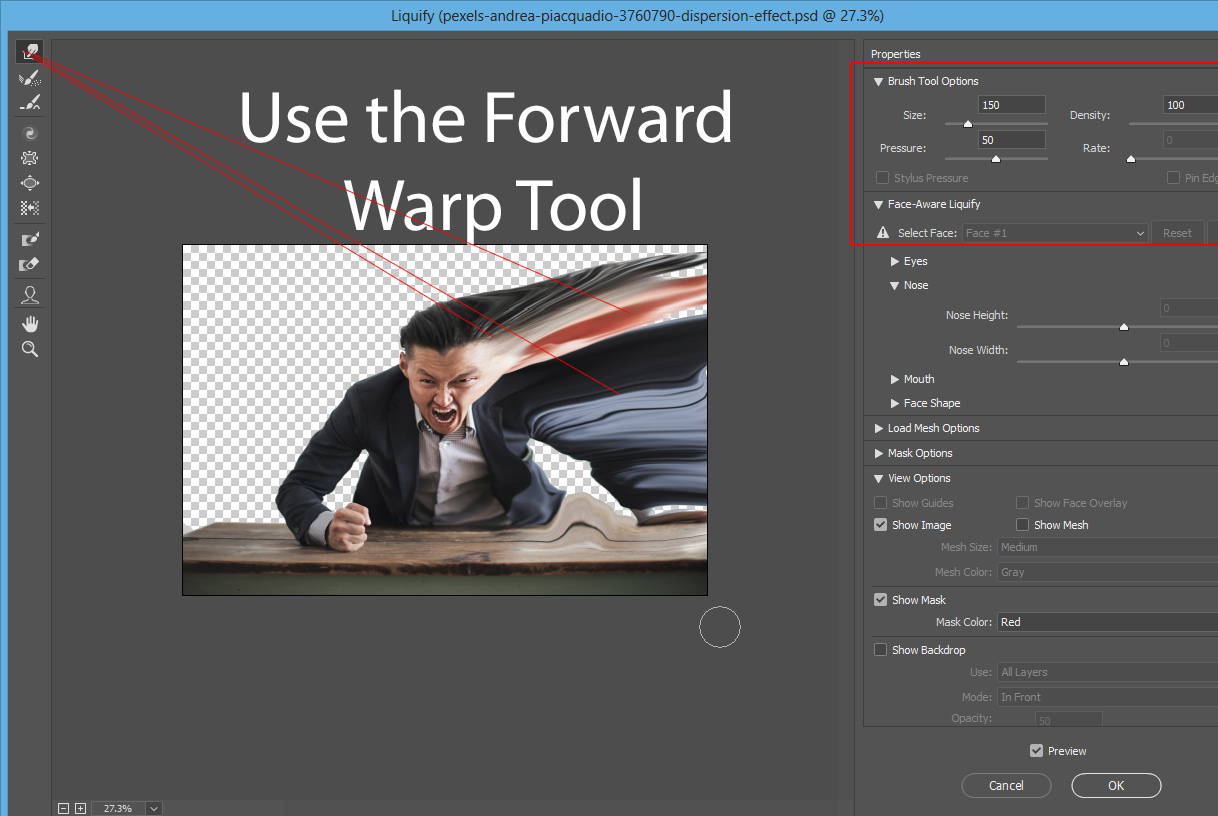Select the Reconstruct tool
The height and width of the screenshot is (816, 1218).
29,78
